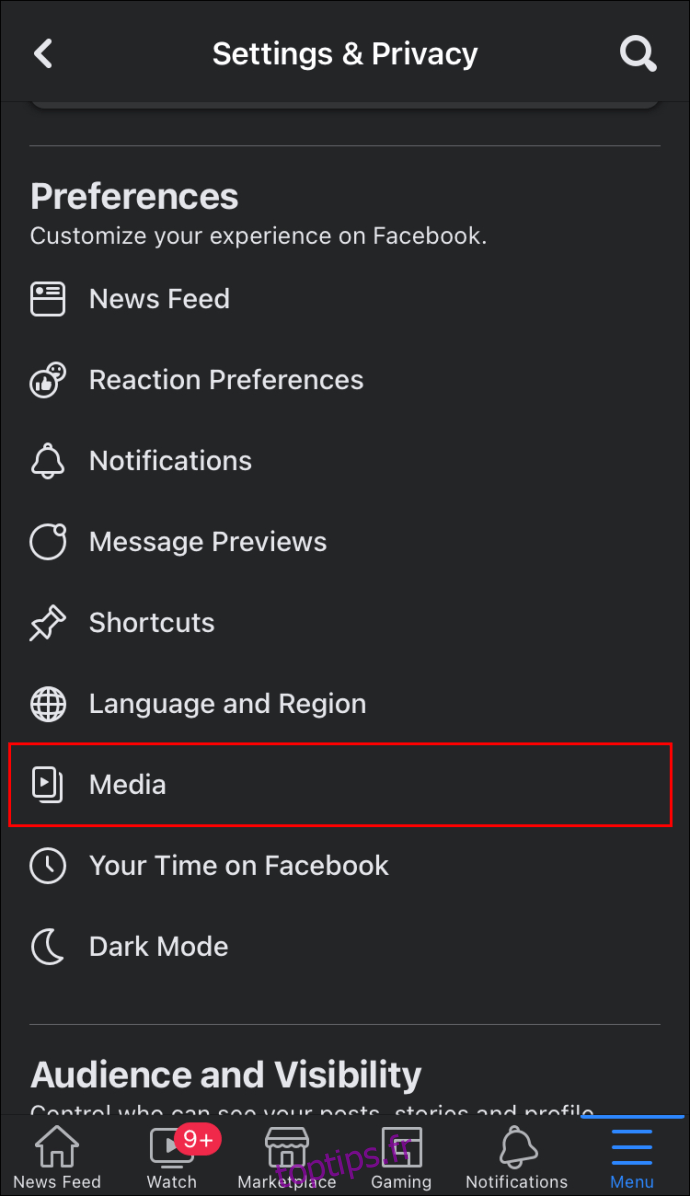This screenshot has height=1196, width=690.
Task: Open search with magnifying glass icon
Action: click(637, 53)
